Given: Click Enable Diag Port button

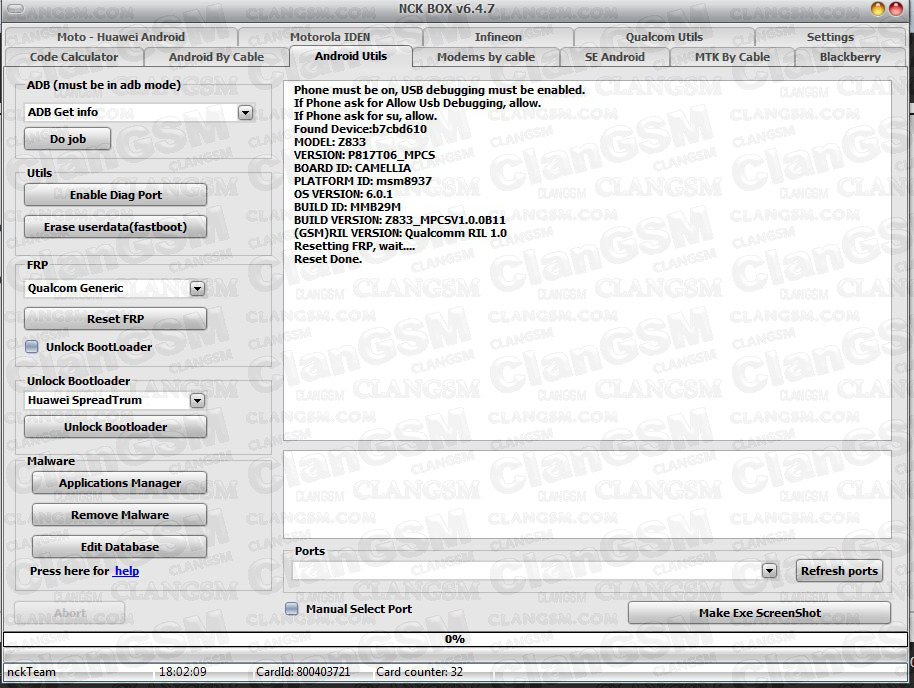Looking at the screenshot, I should click(x=115, y=195).
